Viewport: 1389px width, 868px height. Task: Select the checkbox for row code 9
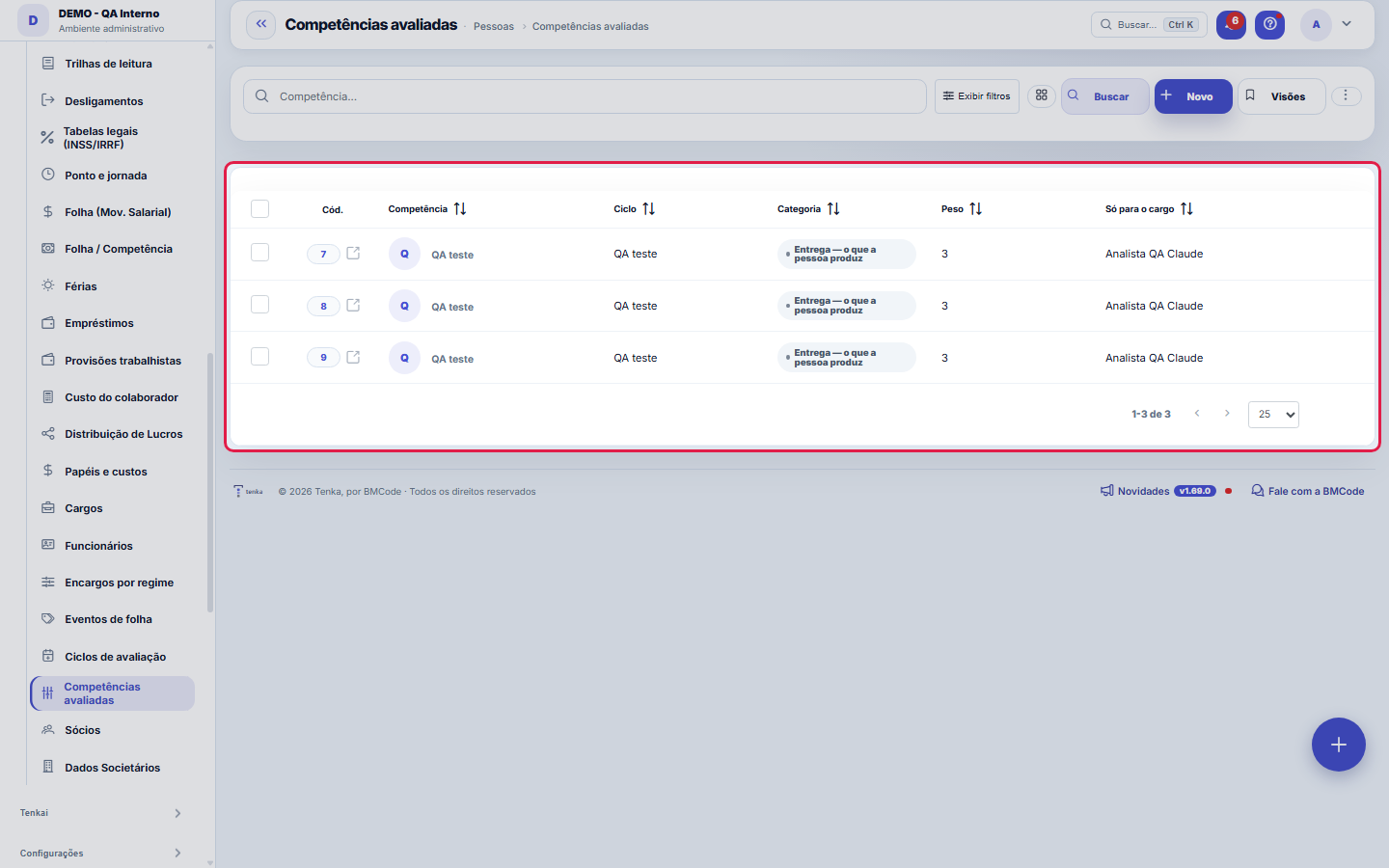click(259, 357)
